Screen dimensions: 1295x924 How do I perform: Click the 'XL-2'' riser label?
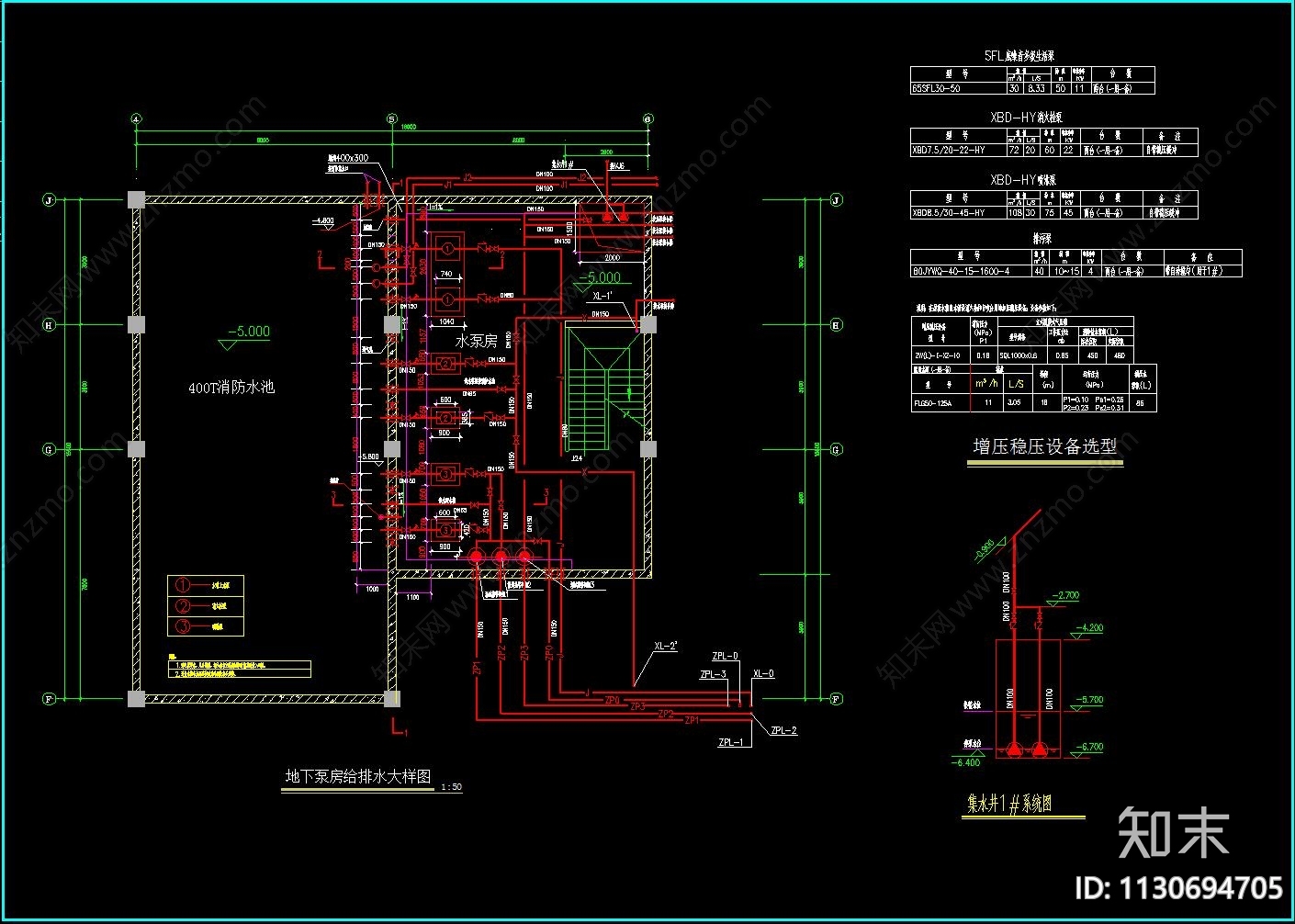pos(666,646)
